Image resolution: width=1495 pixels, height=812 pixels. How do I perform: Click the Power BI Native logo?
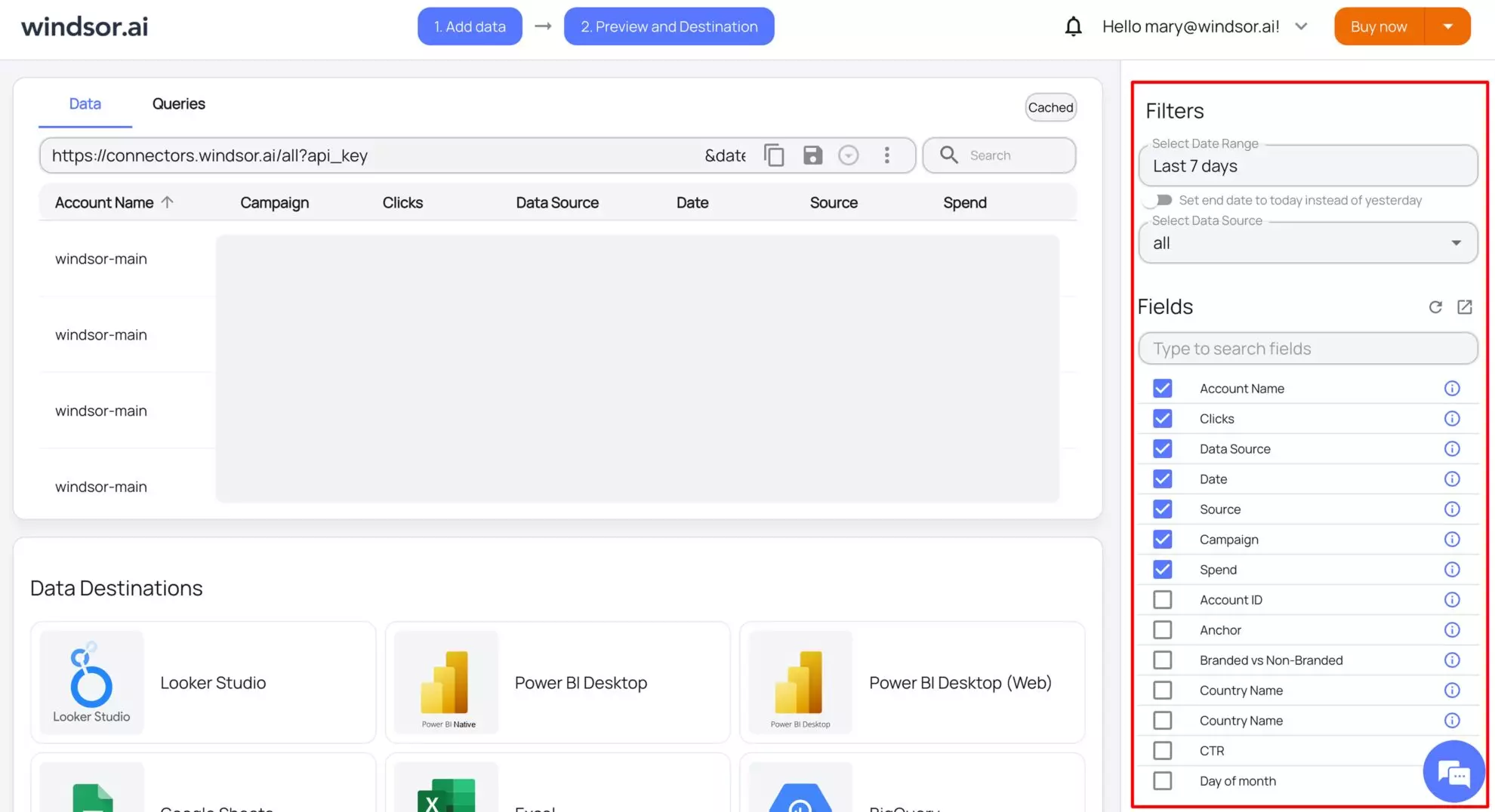coord(447,682)
